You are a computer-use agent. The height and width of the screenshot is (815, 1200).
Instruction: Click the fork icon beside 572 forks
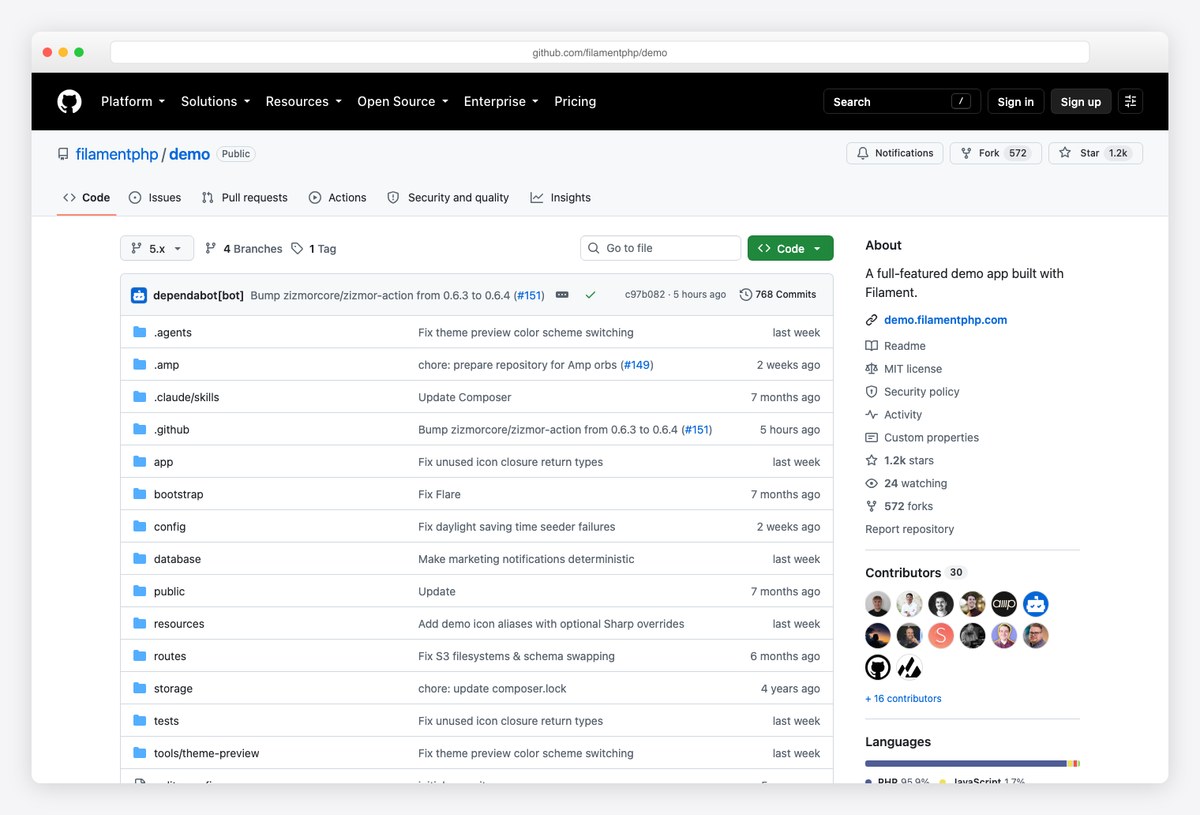(x=872, y=506)
